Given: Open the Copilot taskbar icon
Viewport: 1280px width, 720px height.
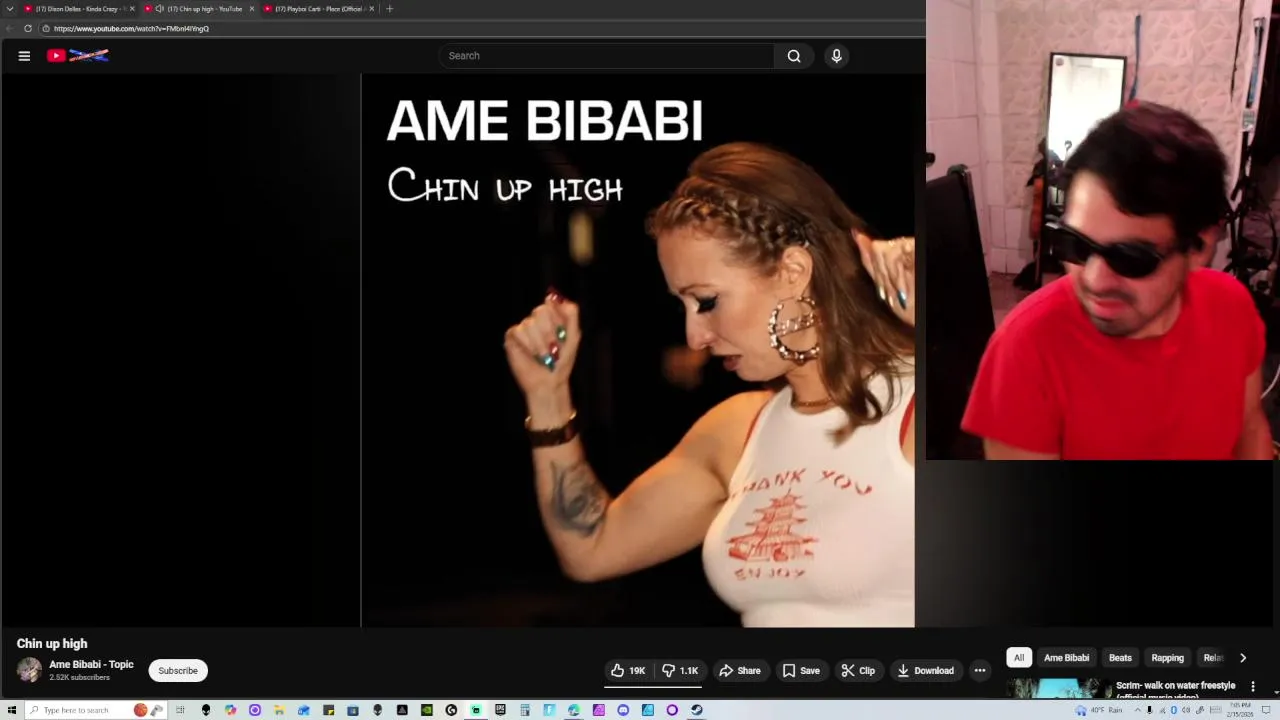Looking at the screenshot, I should (x=231, y=710).
